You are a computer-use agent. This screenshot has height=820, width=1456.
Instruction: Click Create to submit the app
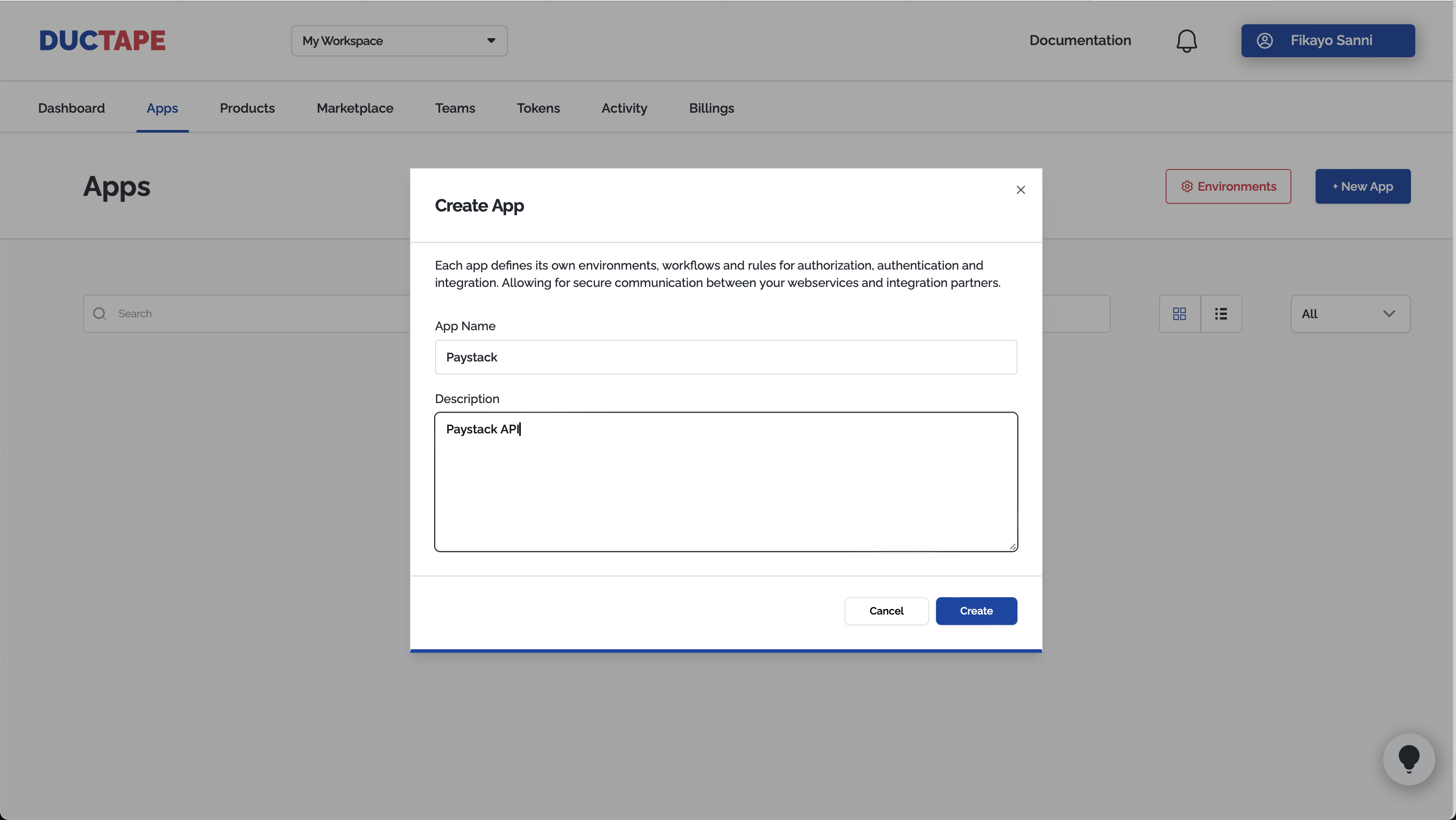tap(976, 611)
